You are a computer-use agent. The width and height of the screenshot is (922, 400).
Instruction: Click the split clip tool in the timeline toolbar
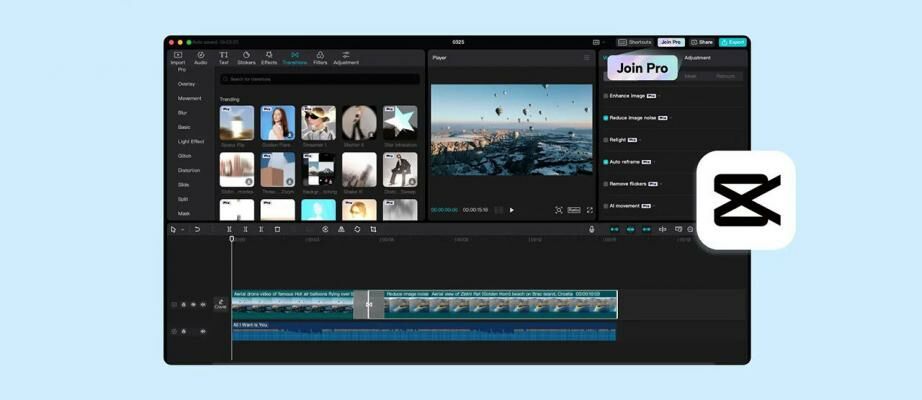point(229,229)
